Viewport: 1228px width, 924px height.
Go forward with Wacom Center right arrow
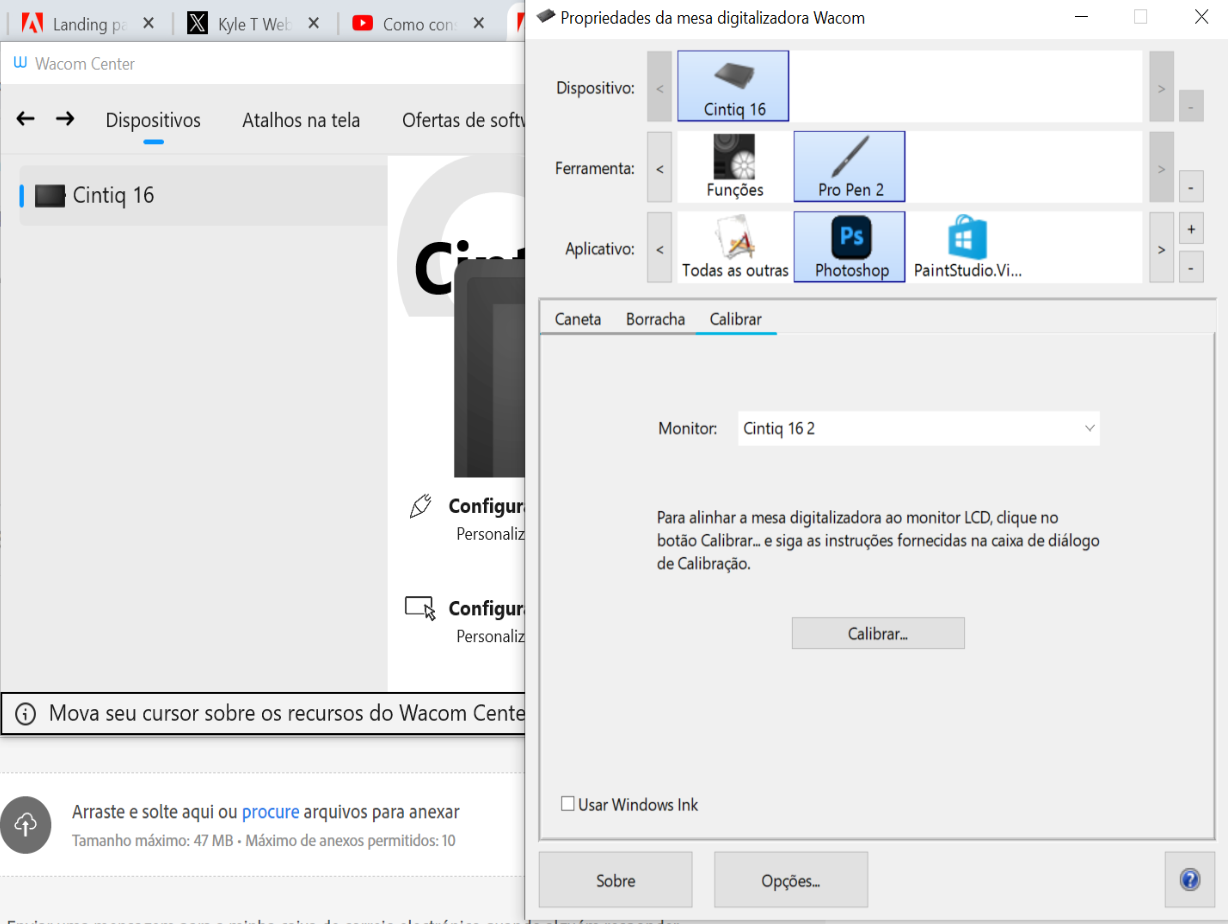(65, 119)
